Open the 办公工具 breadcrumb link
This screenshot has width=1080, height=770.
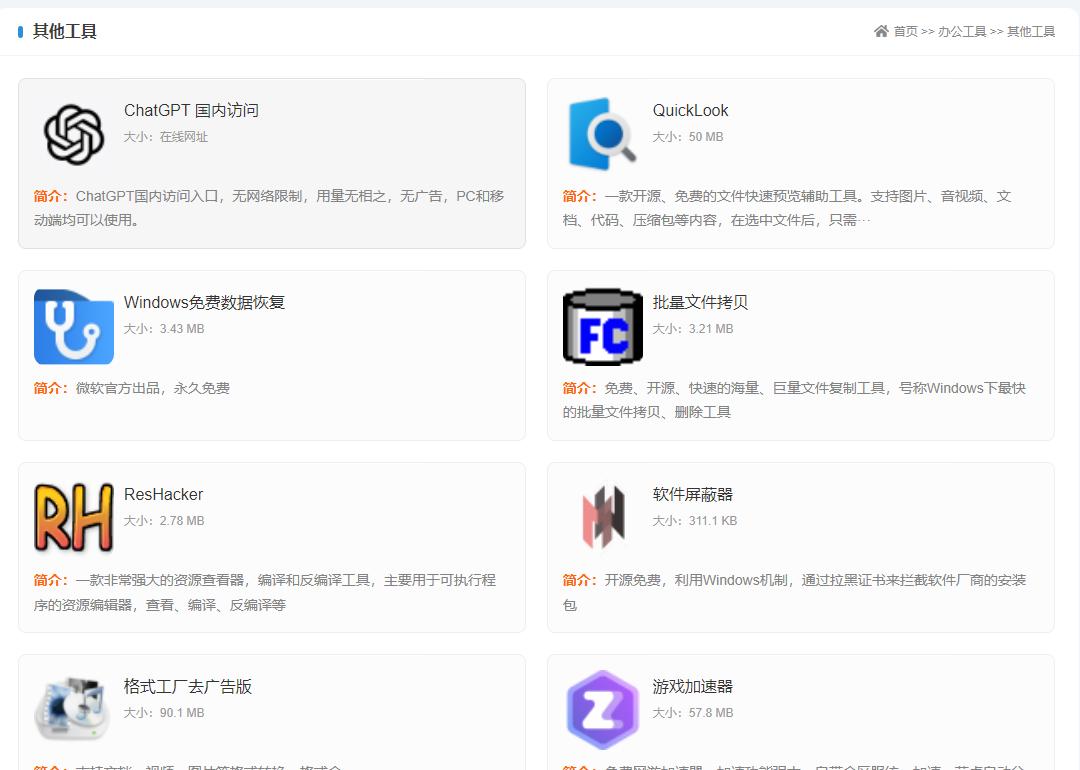(961, 31)
